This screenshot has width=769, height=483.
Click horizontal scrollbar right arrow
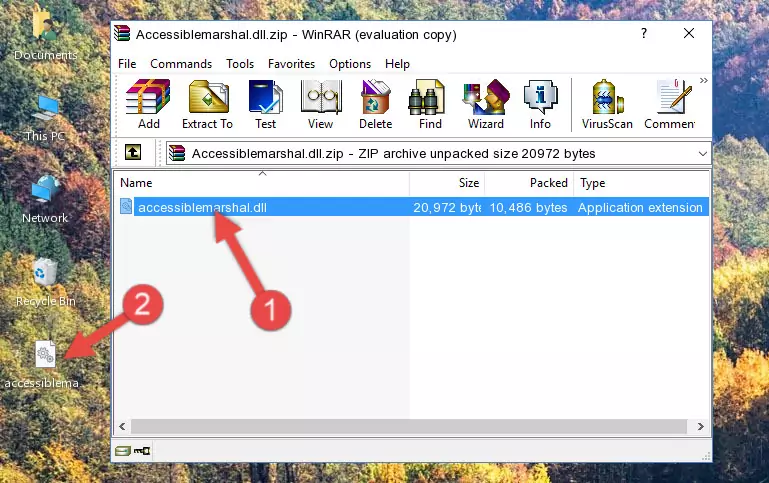click(x=700, y=427)
